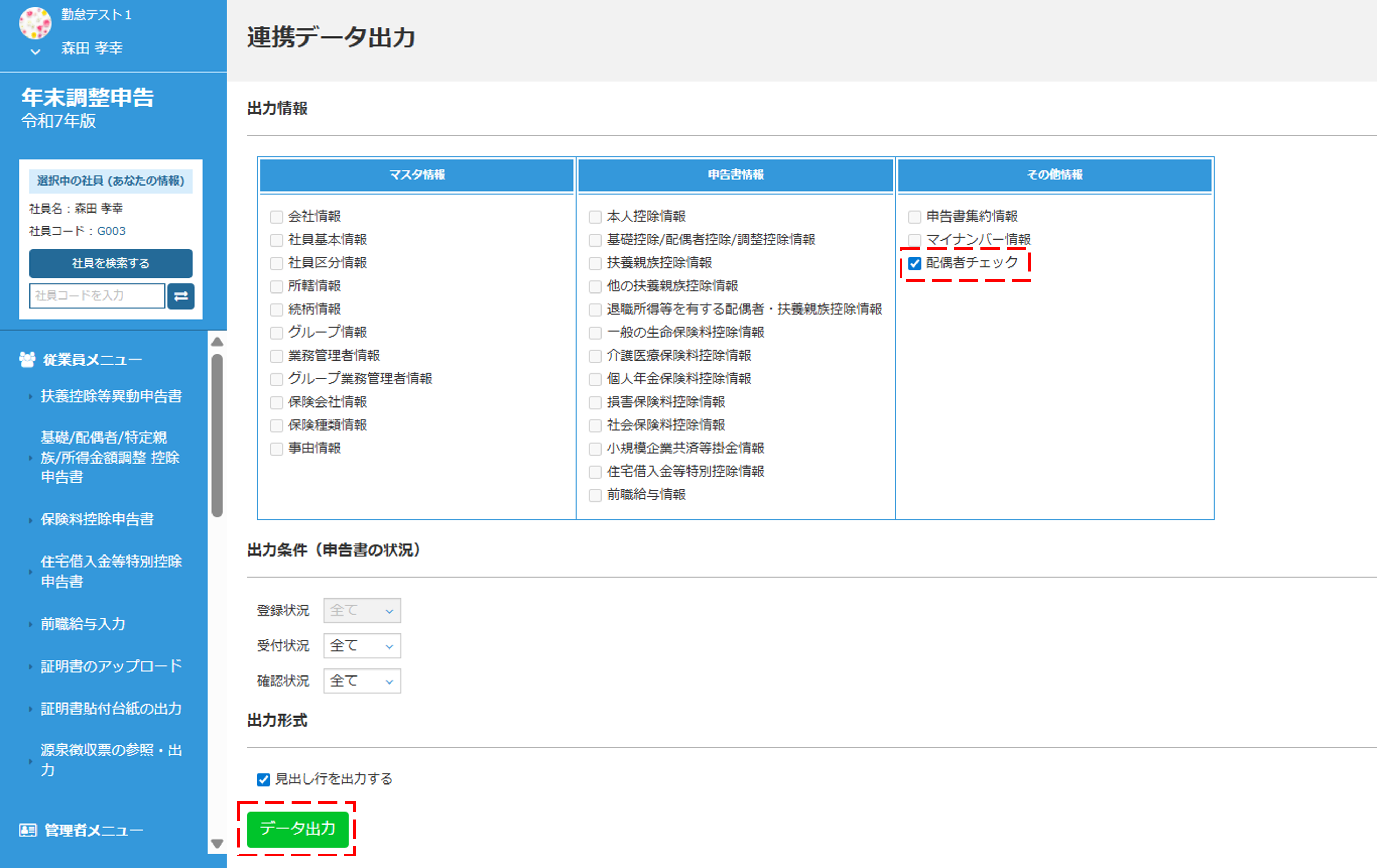The width and height of the screenshot is (1377, 868).
Task: Click the user avatar profile picture
Action: tap(35, 23)
